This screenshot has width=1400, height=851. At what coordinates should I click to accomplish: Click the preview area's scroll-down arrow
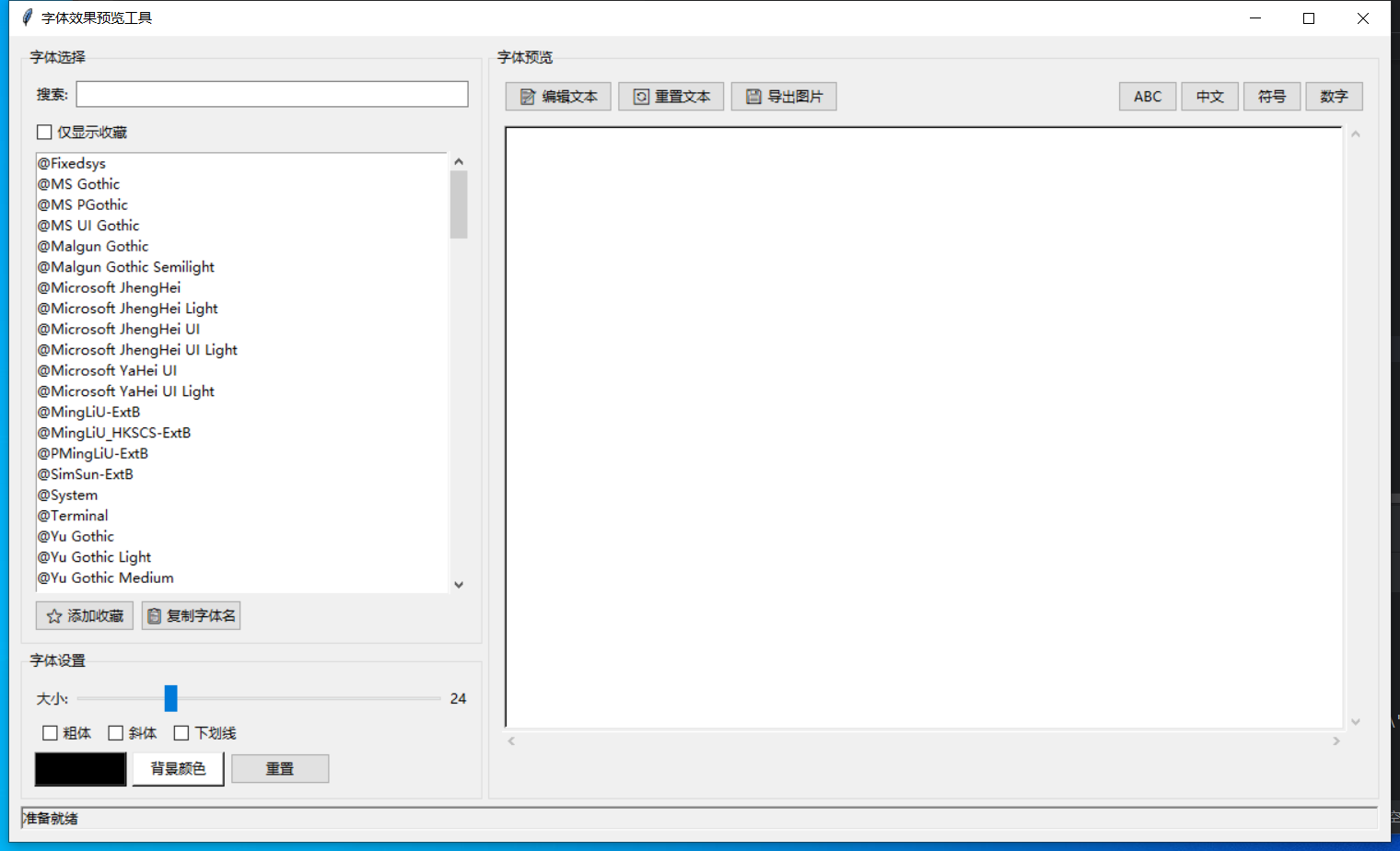(1356, 721)
